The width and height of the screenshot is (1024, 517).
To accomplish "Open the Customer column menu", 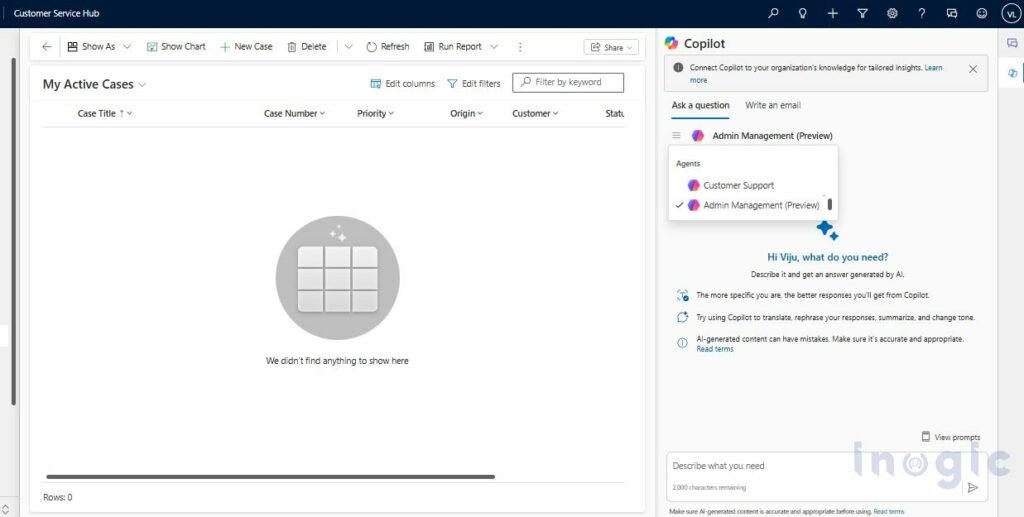I will (x=536, y=114).
